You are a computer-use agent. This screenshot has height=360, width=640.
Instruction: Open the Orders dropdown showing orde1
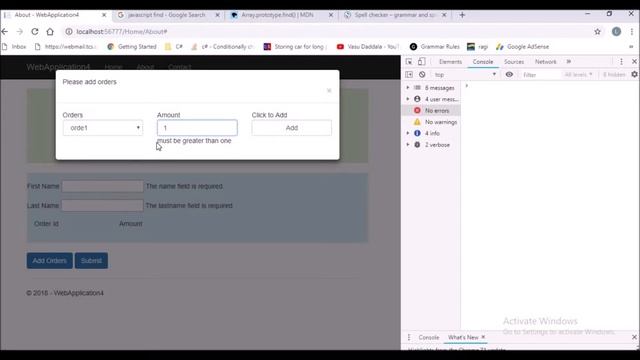(103, 128)
